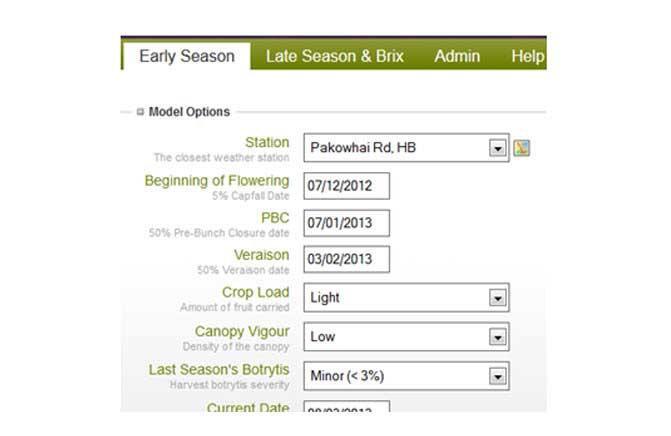
Task: Open the Help tab
Action: point(527,56)
